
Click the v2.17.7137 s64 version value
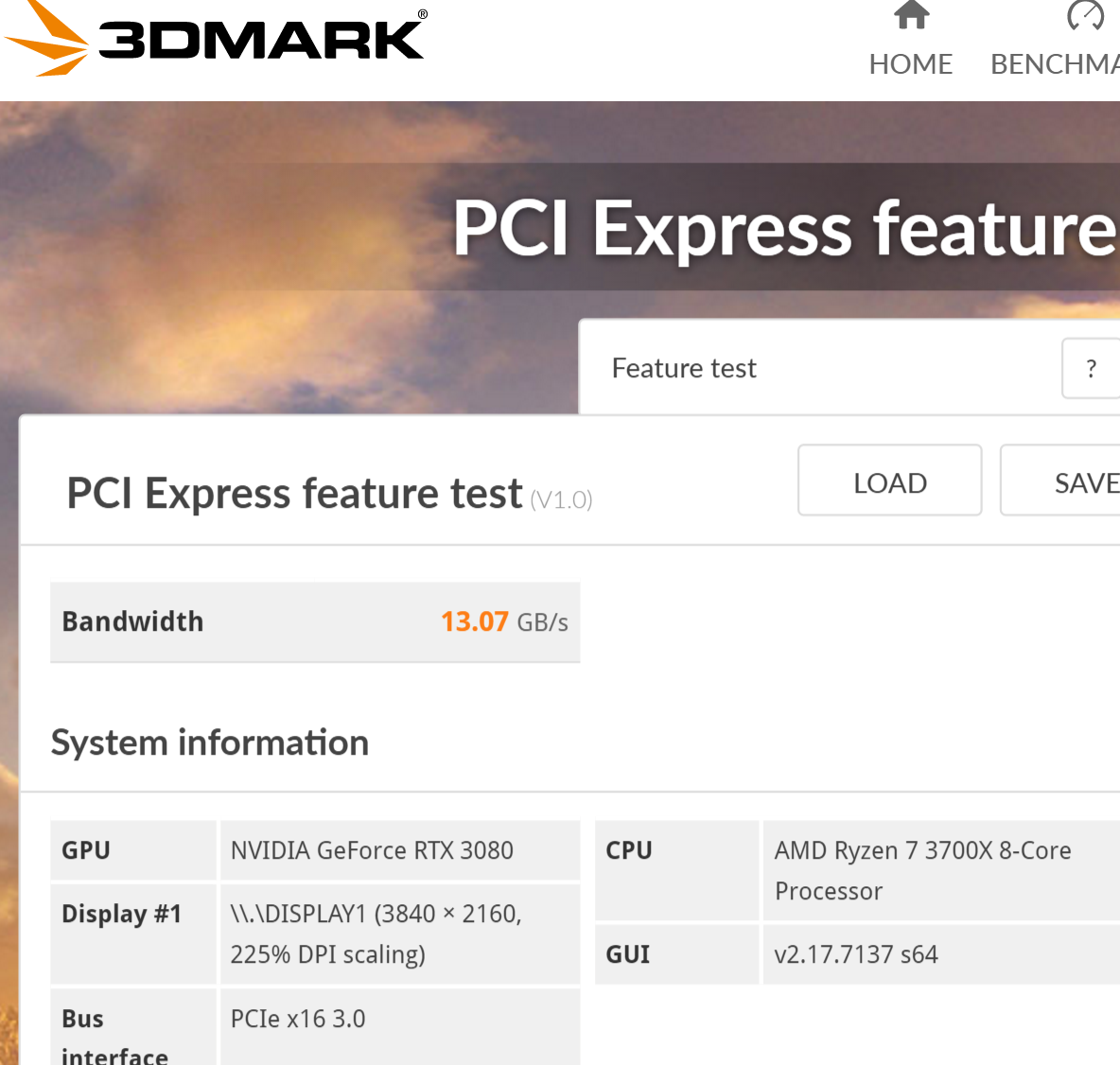tap(856, 955)
